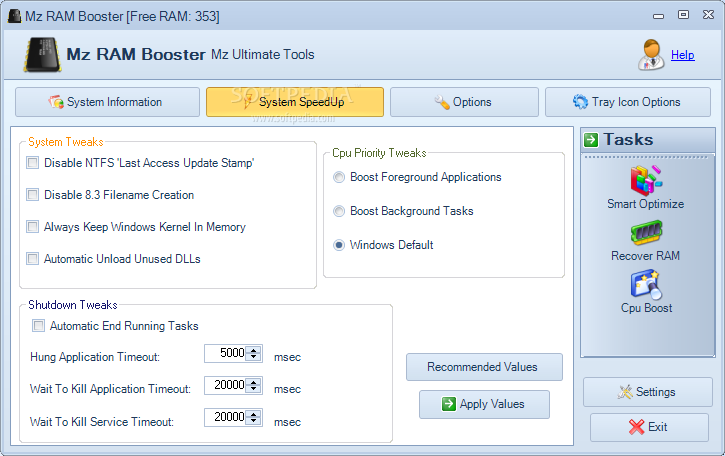This screenshot has height=456, width=725.
Task: Close the Mz RAM Booster window
Action: [708, 15]
